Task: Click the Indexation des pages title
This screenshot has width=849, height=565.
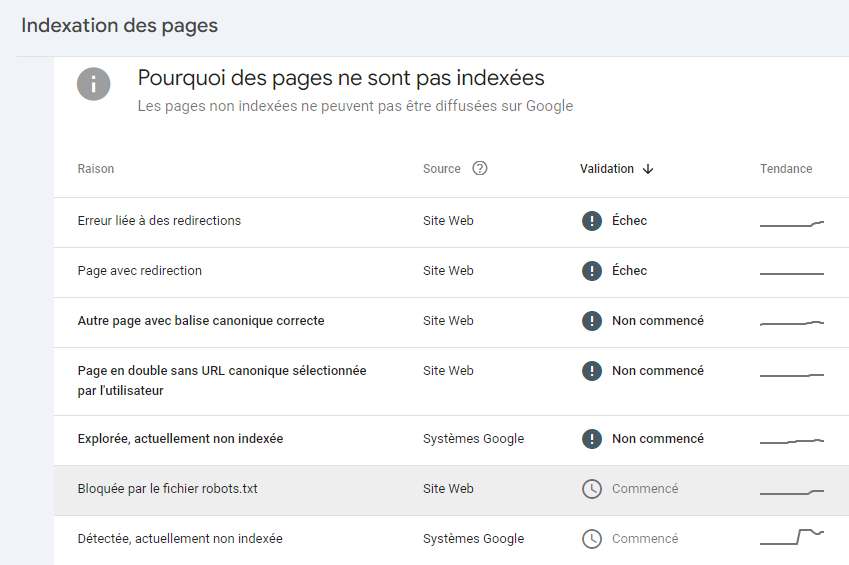Action: tap(120, 25)
